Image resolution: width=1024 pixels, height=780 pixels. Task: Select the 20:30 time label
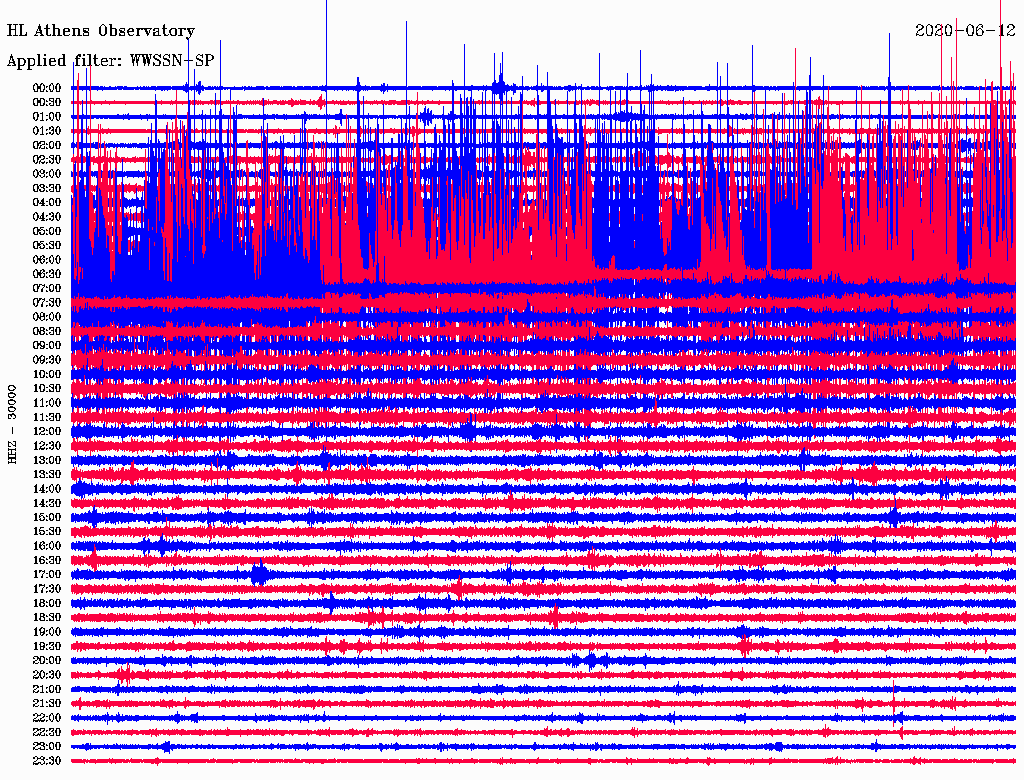click(47, 675)
